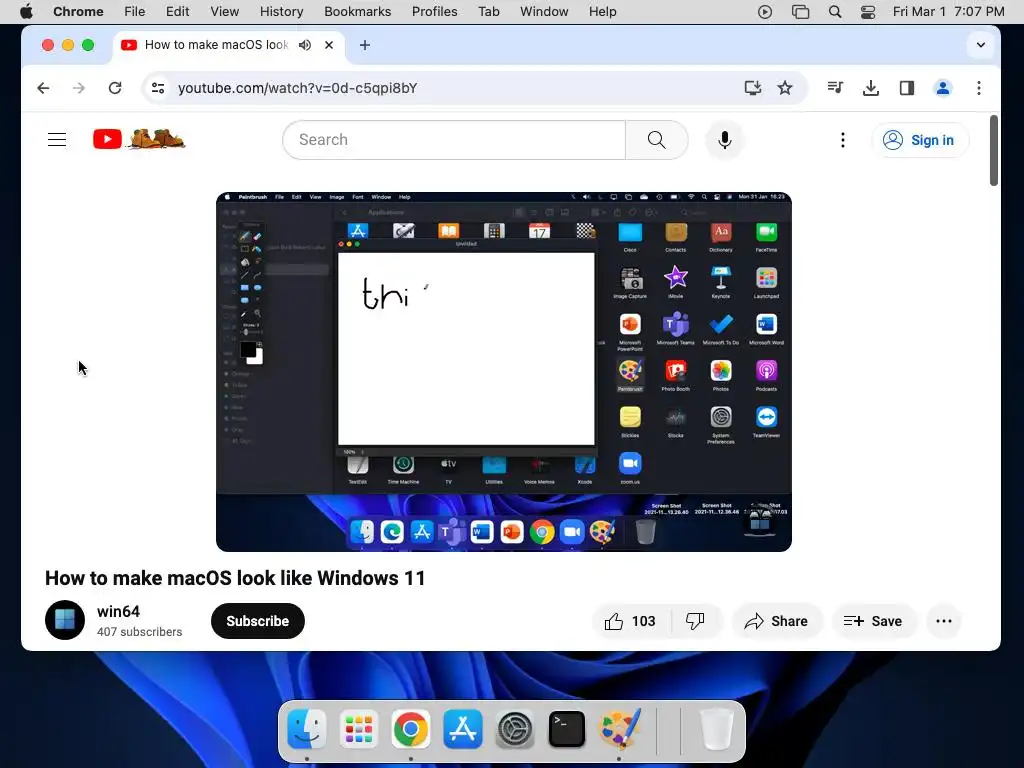Image resolution: width=1024 pixels, height=768 pixels.
Task: Open the Window menu
Action: pos(544,12)
